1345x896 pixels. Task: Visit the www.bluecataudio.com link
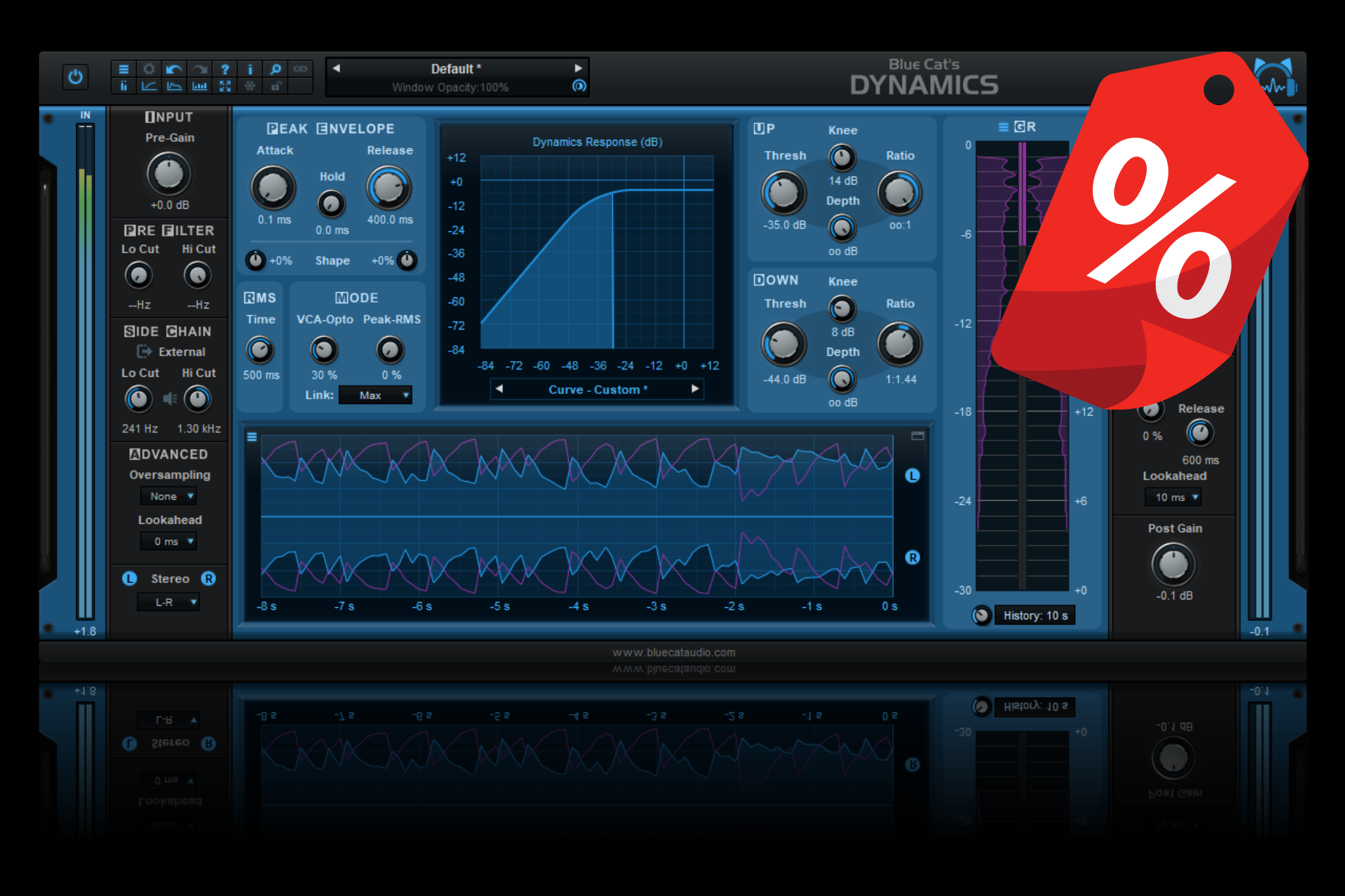click(x=672, y=652)
